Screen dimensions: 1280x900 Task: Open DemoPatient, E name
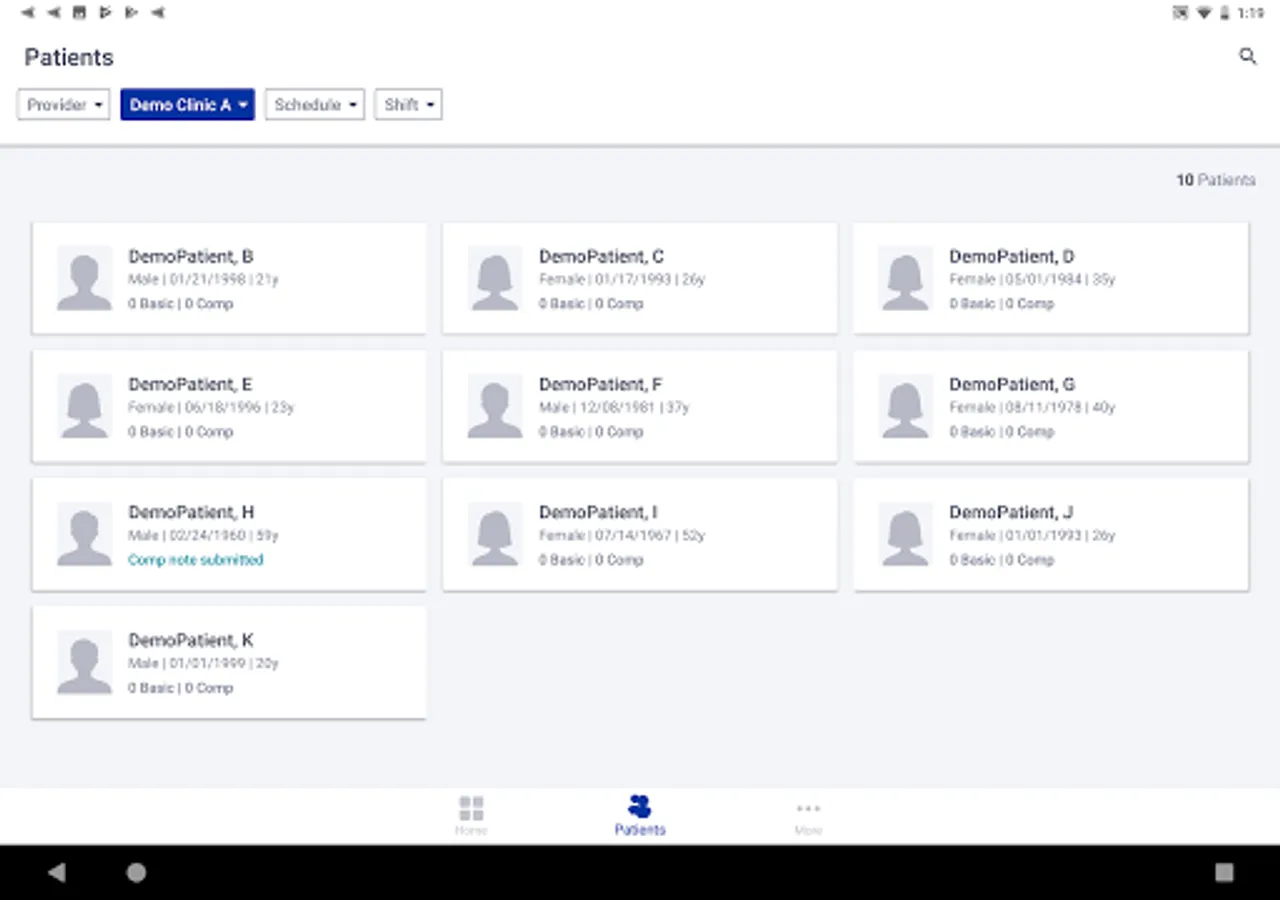click(x=190, y=385)
